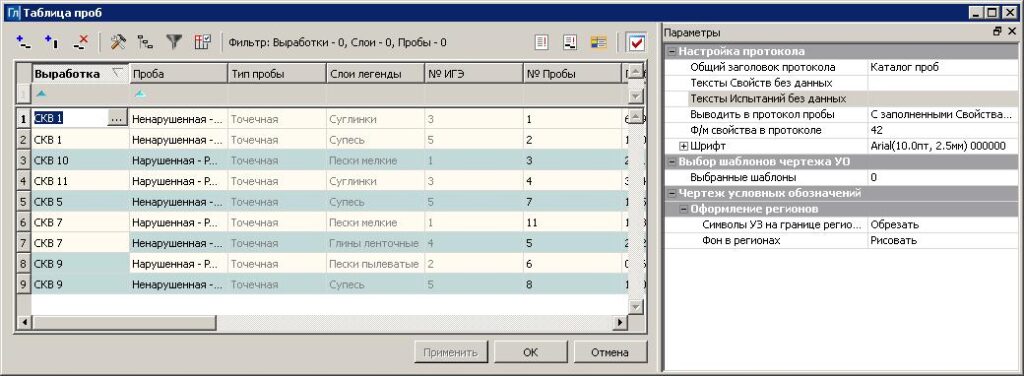Click the Глины ленточные cell
This screenshot has width=1024, height=376.
click(x=376, y=243)
